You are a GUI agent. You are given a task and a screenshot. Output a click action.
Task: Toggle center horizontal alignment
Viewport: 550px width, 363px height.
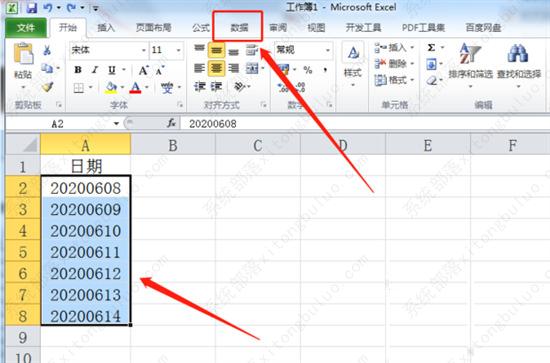point(216,68)
